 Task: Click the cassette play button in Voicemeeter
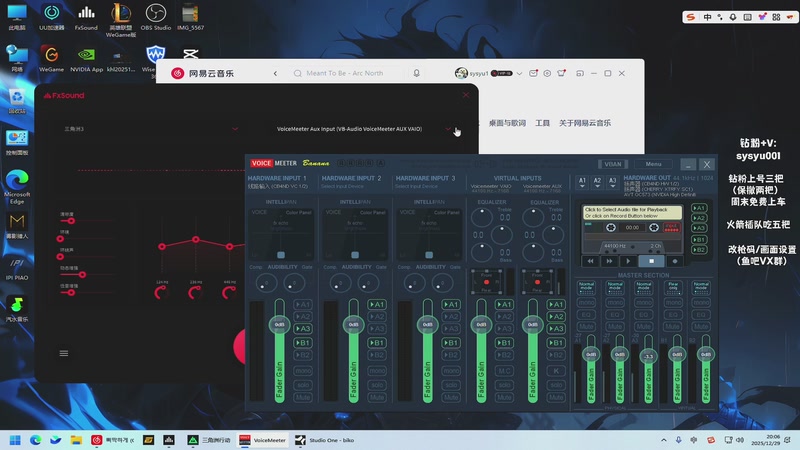pyautogui.click(x=628, y=261)
